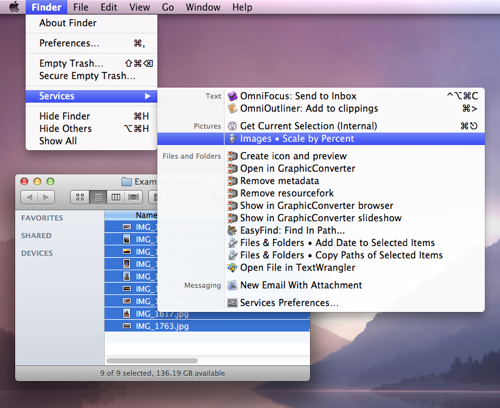Click the horizontal scrollbar in Finder window
Image resolution: width=500 pixels, height=408 pixels.
pyautogui.click(x=152, y=361)
